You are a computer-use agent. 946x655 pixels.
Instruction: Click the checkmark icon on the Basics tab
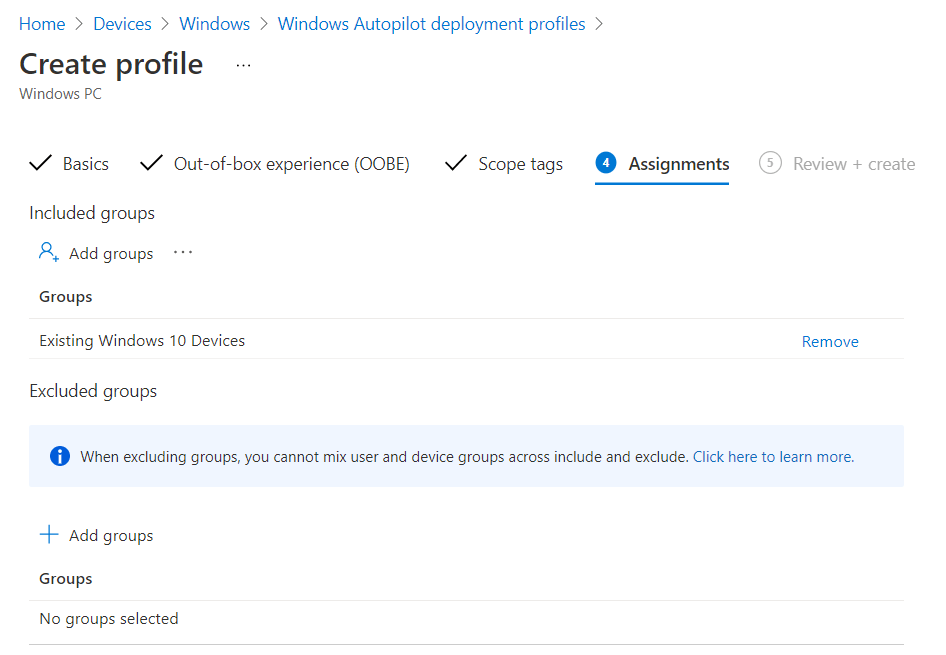click(x=40, y=163)
